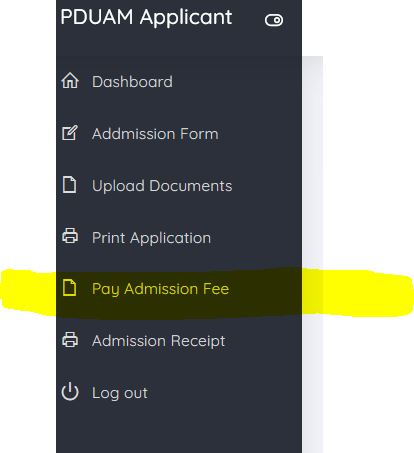The width and height of the screenshot is (414, 453).
Task: Click highlighted row area right of Pay Admission Fee
Action: 265,289
